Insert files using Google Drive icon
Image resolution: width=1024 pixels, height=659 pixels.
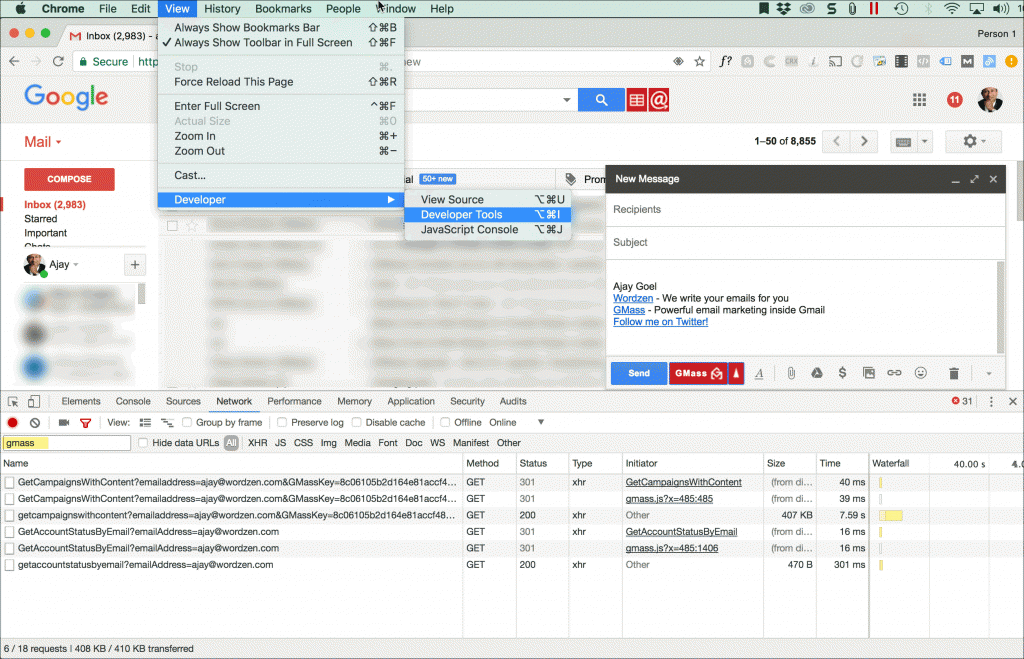pyautogui.click(x=816, y=373)
